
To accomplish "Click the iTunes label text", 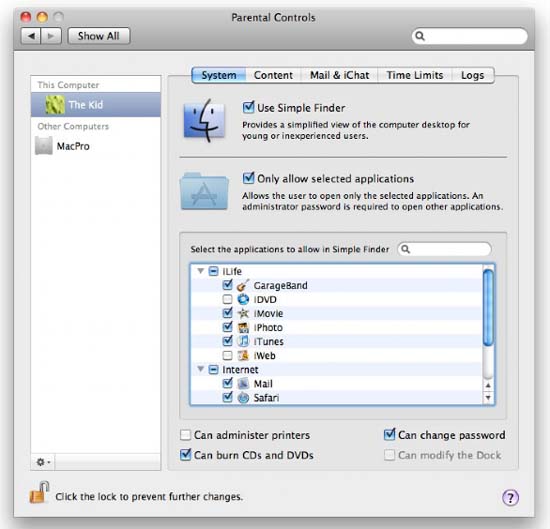I will click(x=269, y=341).
